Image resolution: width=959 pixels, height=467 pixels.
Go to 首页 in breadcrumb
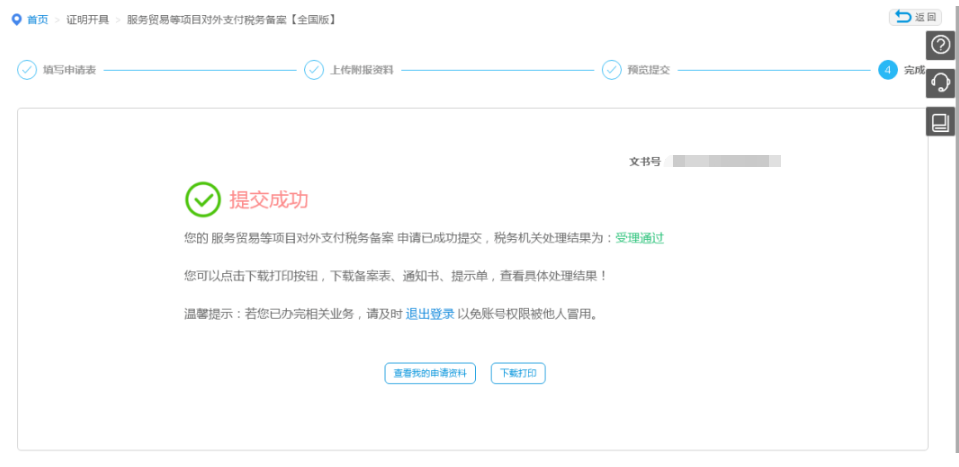click(37, 20)
